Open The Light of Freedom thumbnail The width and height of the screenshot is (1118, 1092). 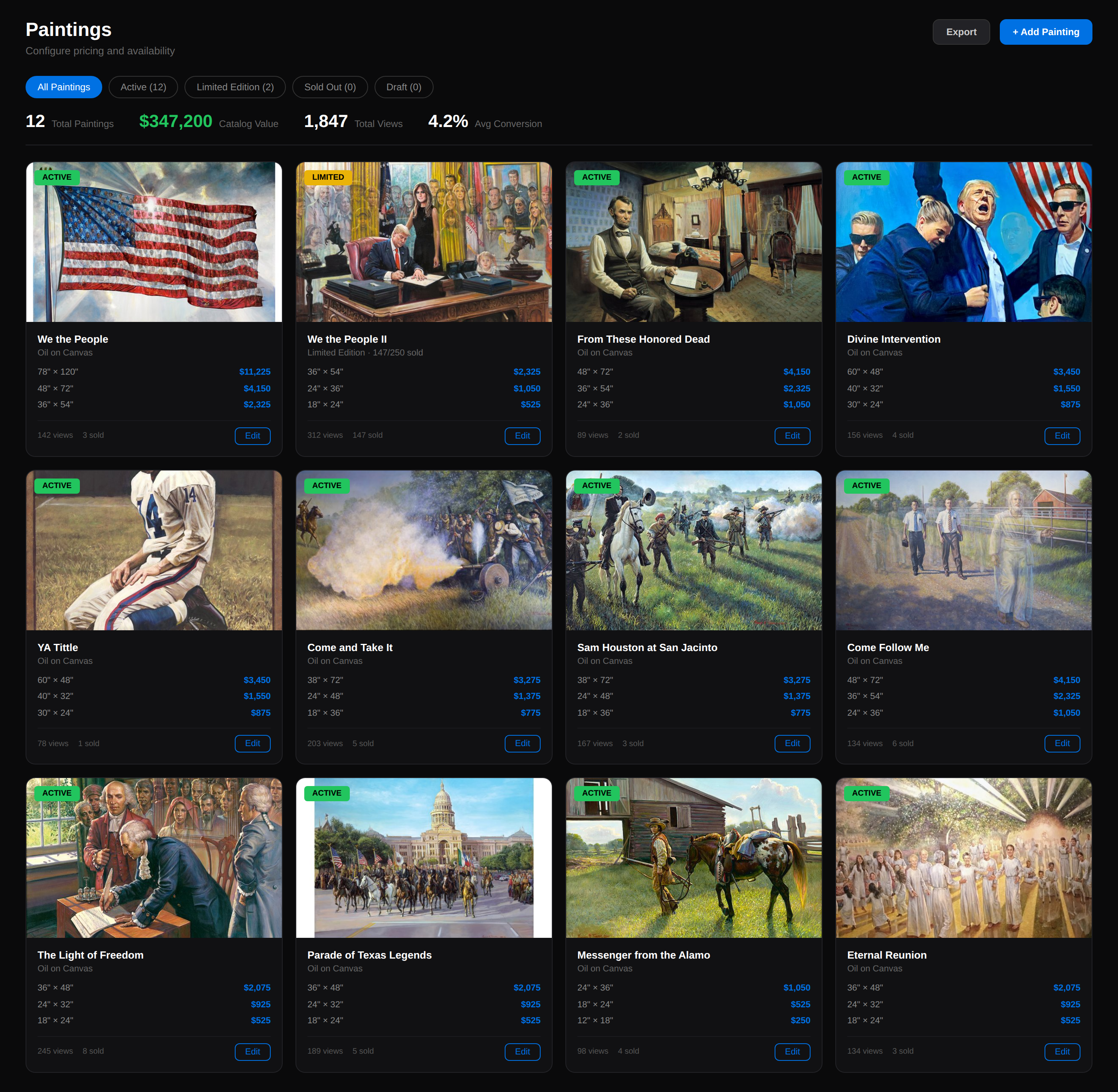click(x=154, y=858)
